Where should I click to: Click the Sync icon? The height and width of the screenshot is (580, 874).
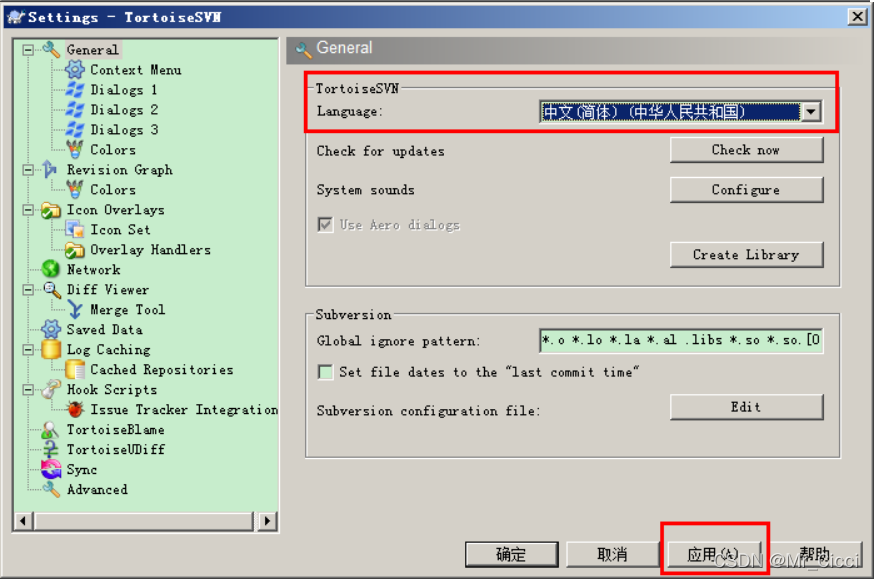pos(51,470)
